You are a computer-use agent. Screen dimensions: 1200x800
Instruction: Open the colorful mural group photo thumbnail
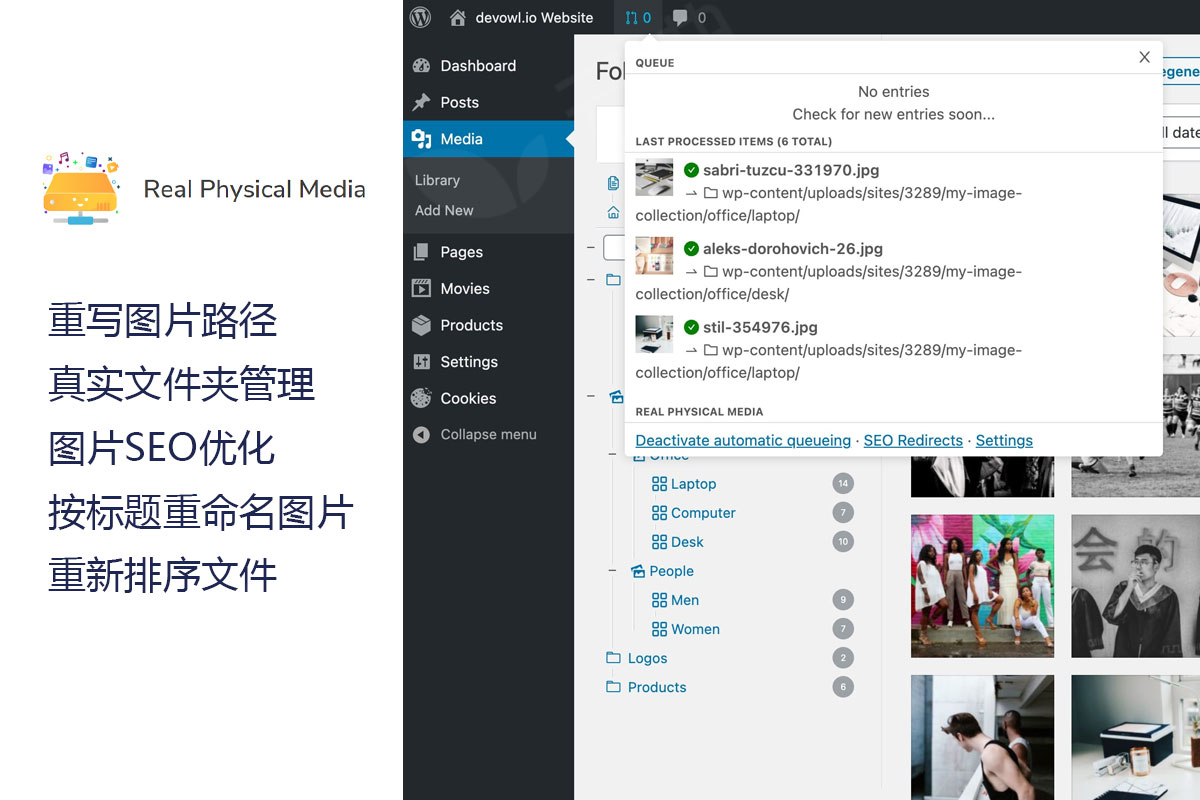point(982,586)
